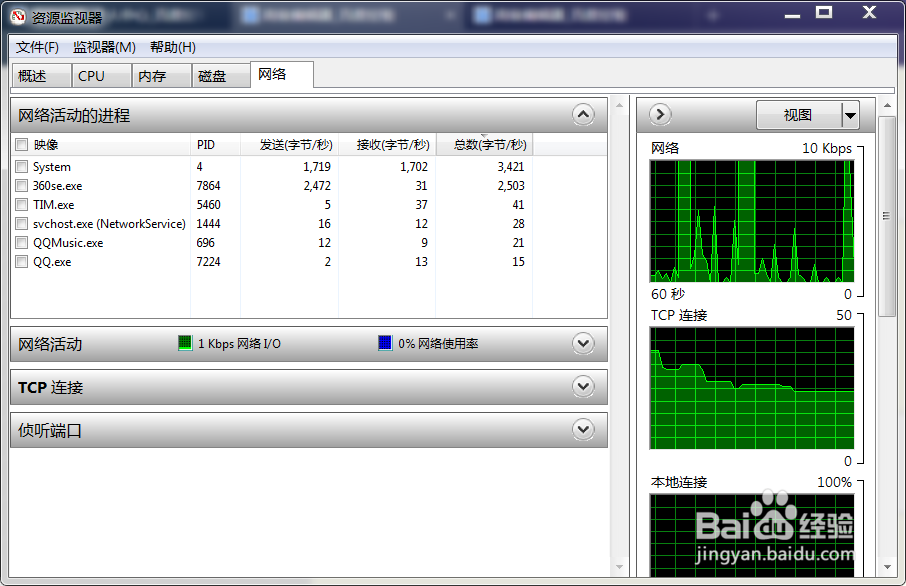
Task: Click PID value 5460
Action: tap(208, 205)
